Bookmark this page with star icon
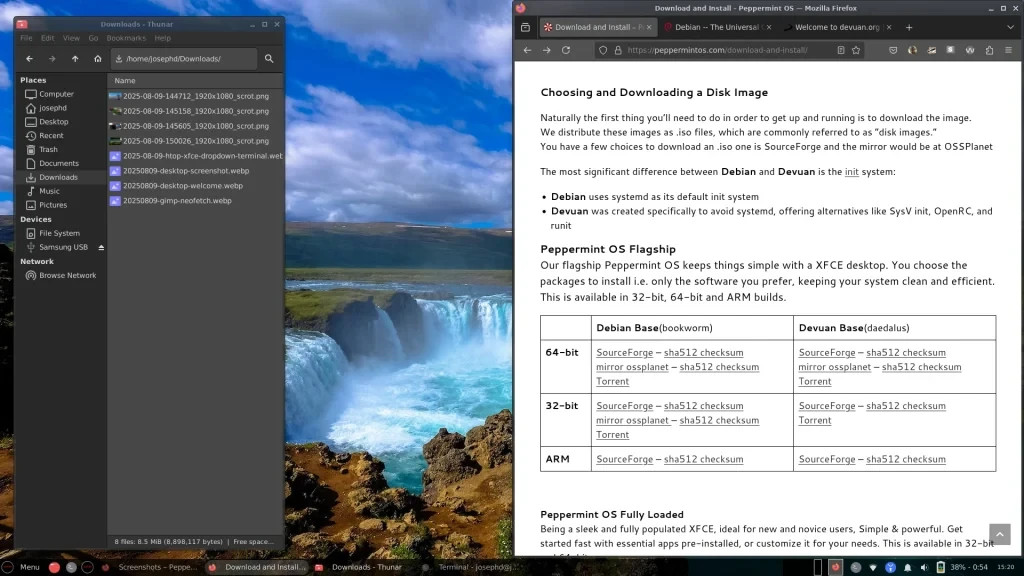 point(856,50)
